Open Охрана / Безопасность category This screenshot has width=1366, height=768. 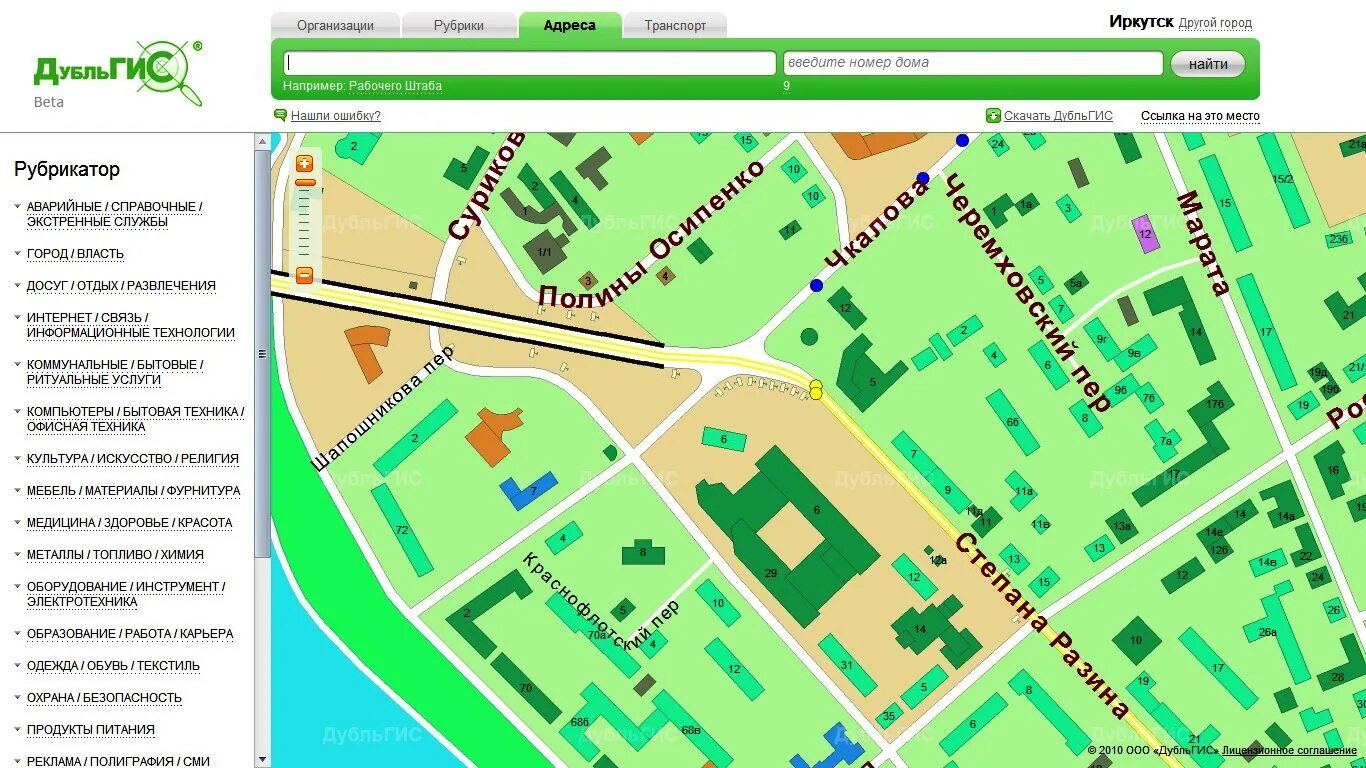(x=104, y=698)
